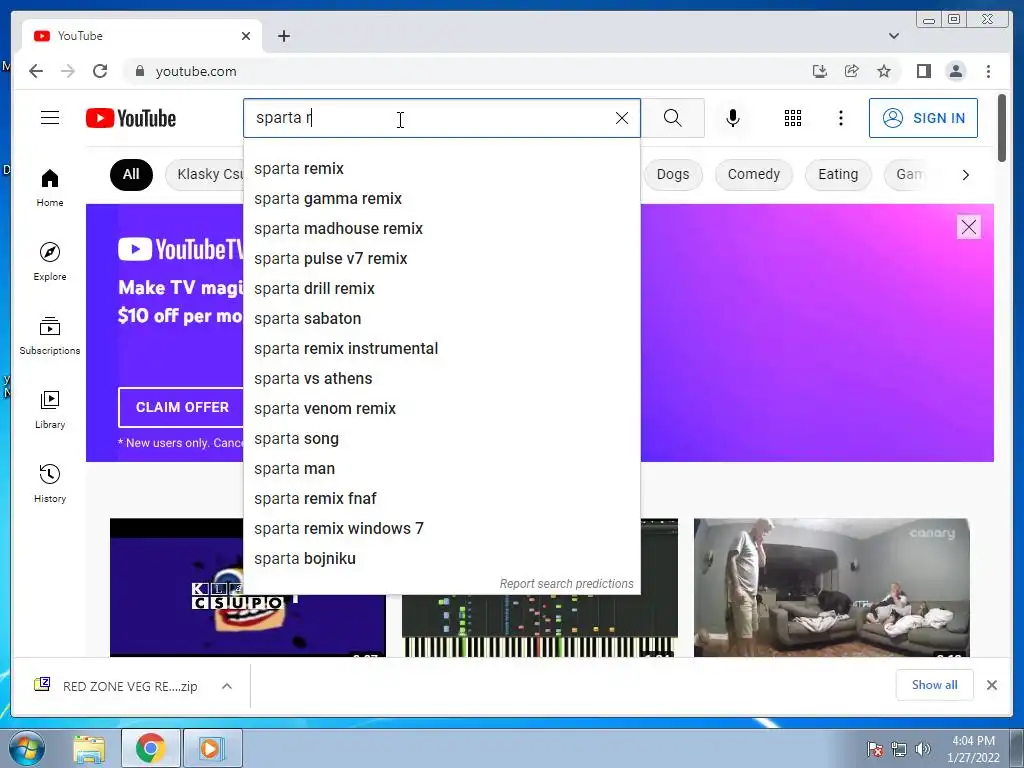Choose suggestion "sparta remix instrumental"
Image resolution: width=1024 pixels, height=768 pixels.
[441, 349]
